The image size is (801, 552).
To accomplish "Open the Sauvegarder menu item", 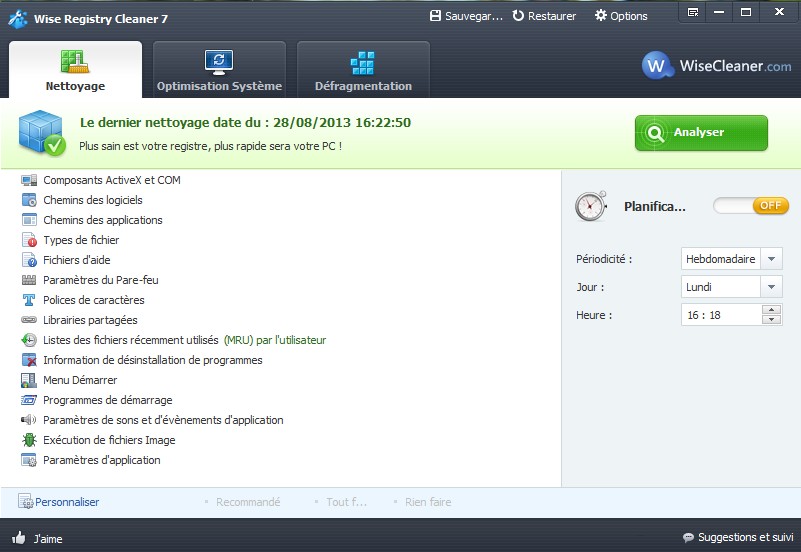I will point(466,16).
